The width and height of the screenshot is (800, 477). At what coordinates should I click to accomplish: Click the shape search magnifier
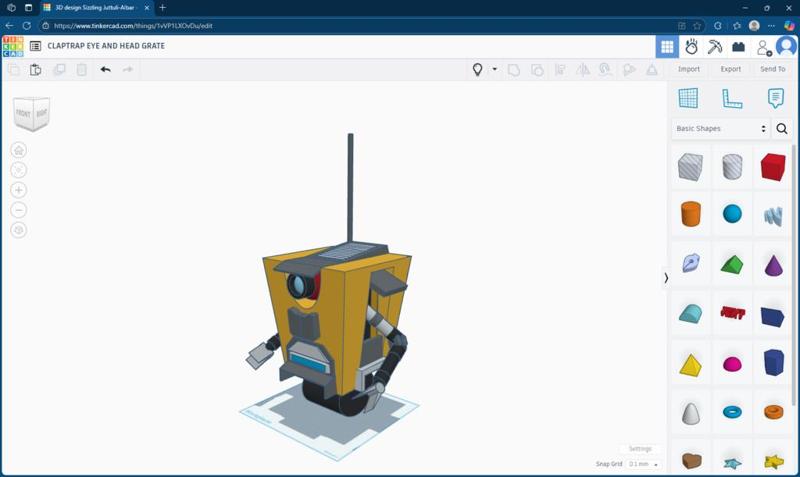782,129
